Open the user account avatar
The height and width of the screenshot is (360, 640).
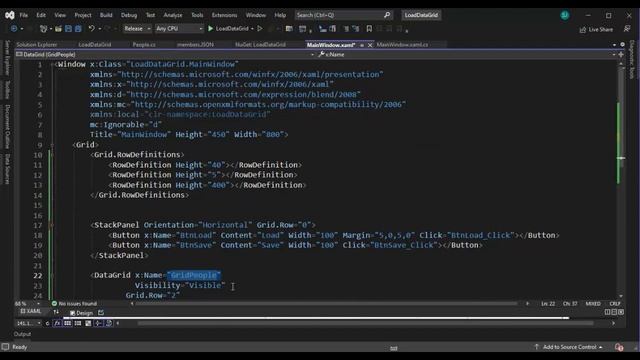[565, 15]
